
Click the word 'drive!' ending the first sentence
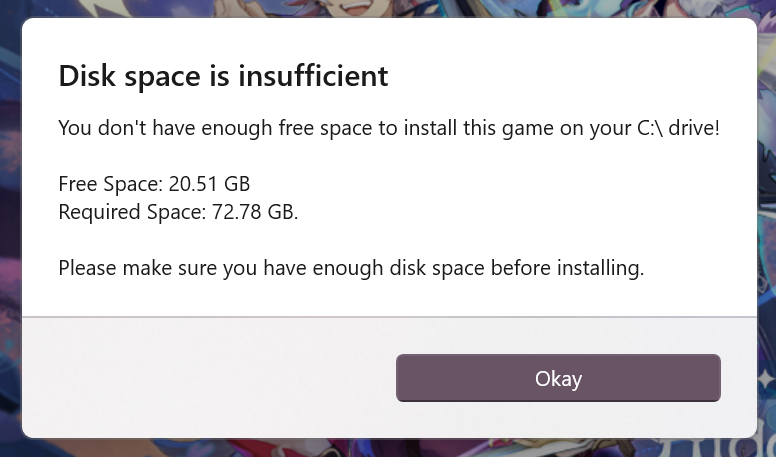pos(694,128)
